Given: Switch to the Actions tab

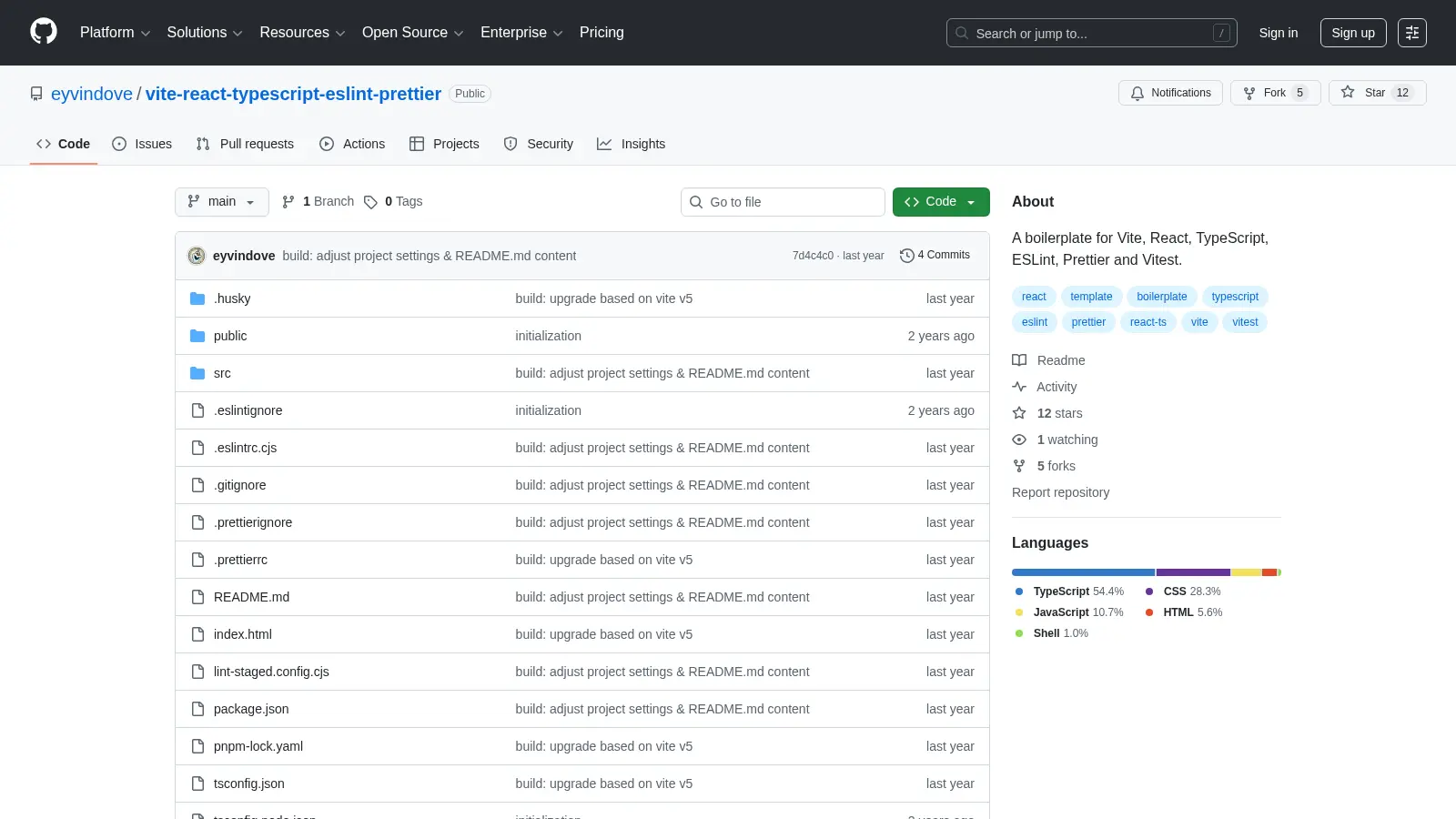Looking at the screenshot, I should (x=352, y=144).
